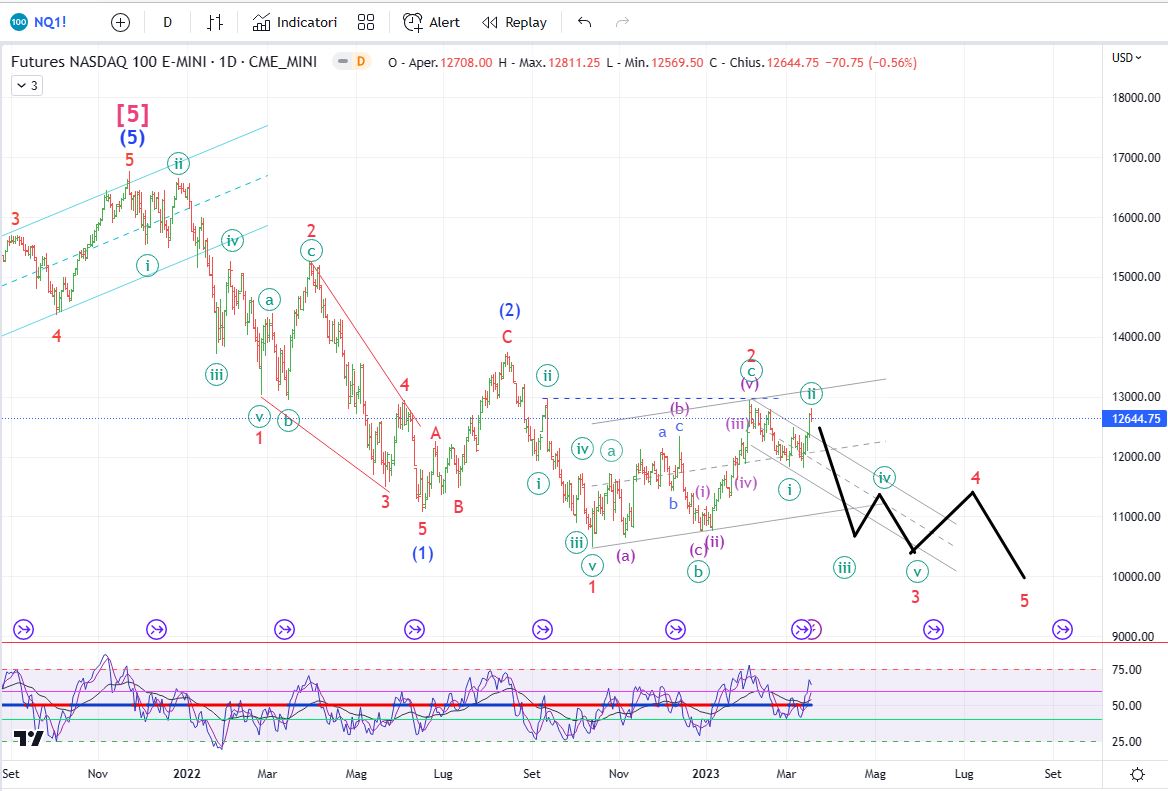
Task: Click the plus icon to compare symbols
Action: pos(120,22)
